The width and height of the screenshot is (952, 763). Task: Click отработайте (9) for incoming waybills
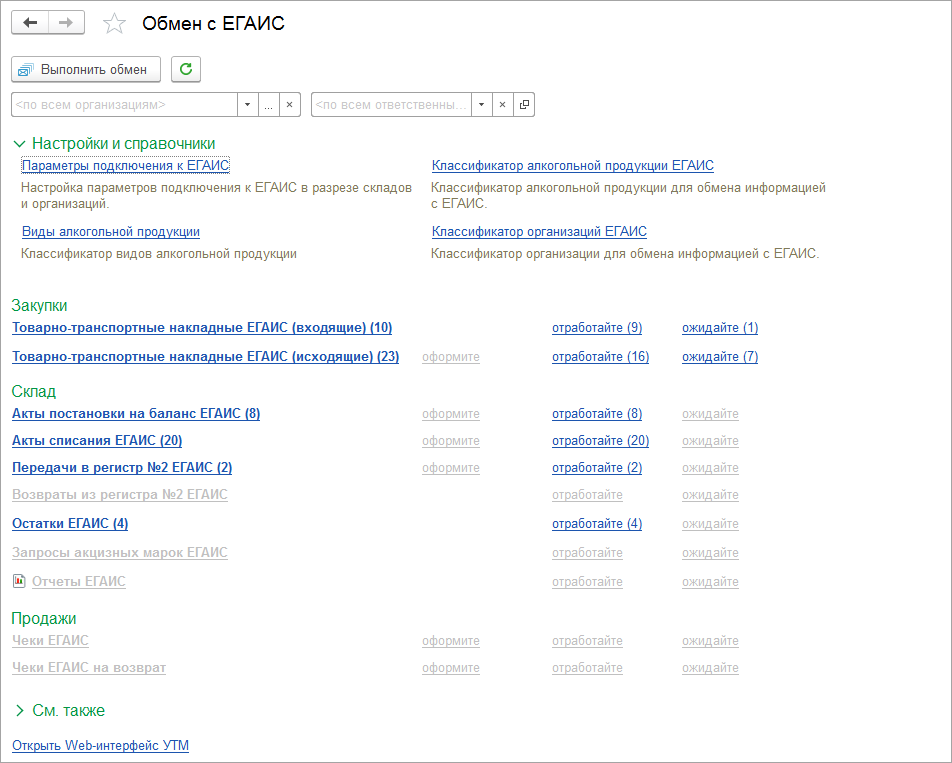[x=597, y=328]
